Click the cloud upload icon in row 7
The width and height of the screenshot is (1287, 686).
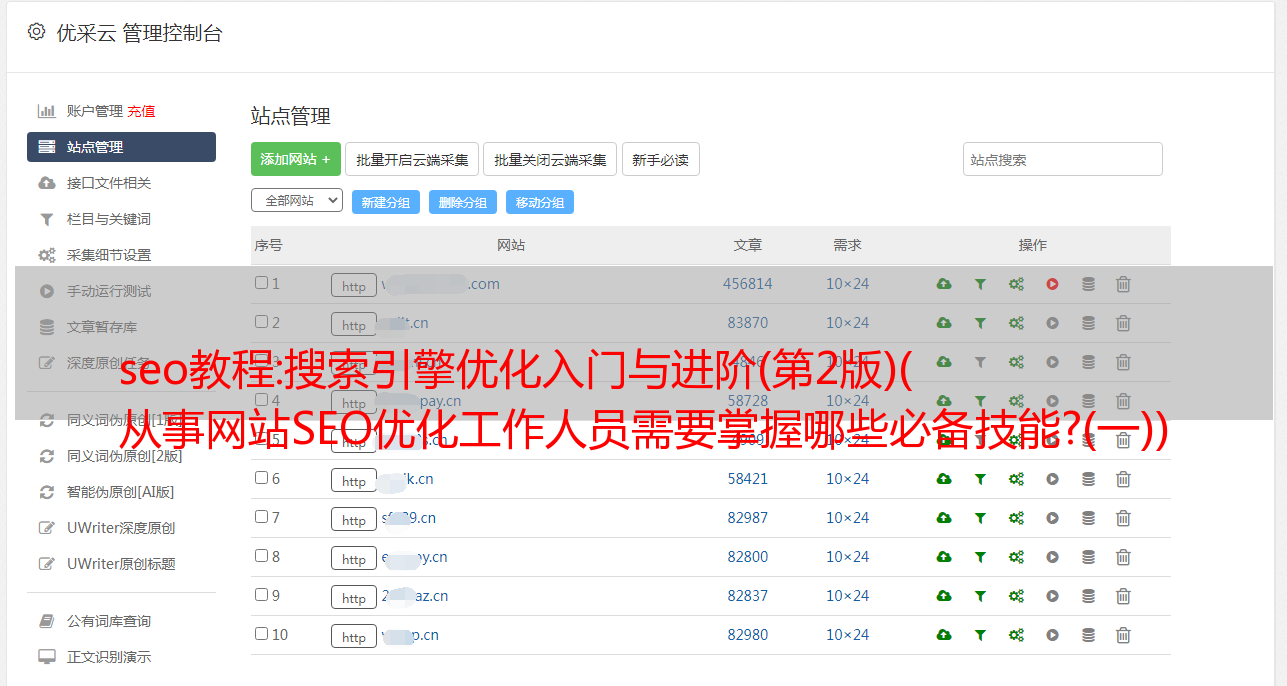[944, 518]
